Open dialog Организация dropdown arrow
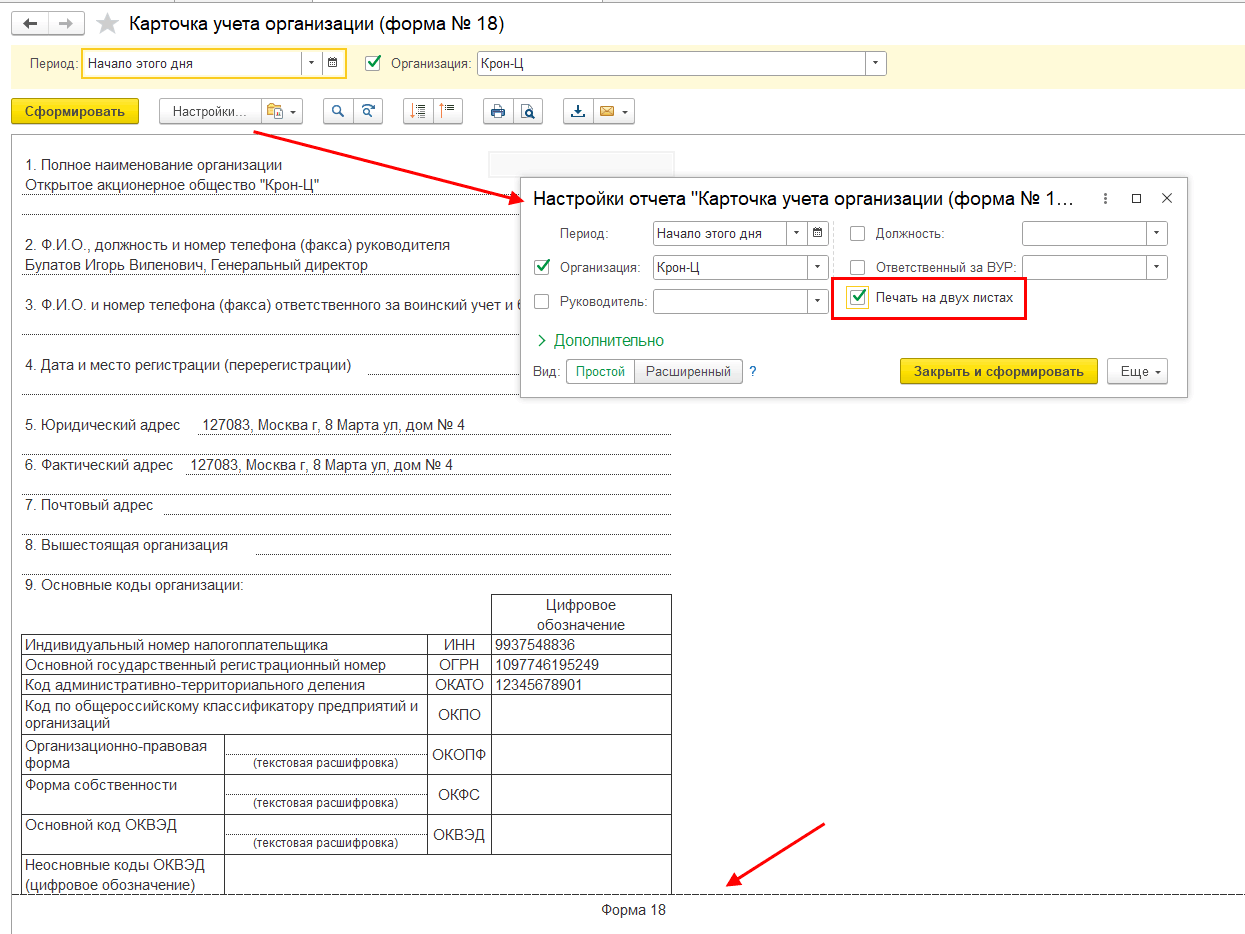 [818, 267]
